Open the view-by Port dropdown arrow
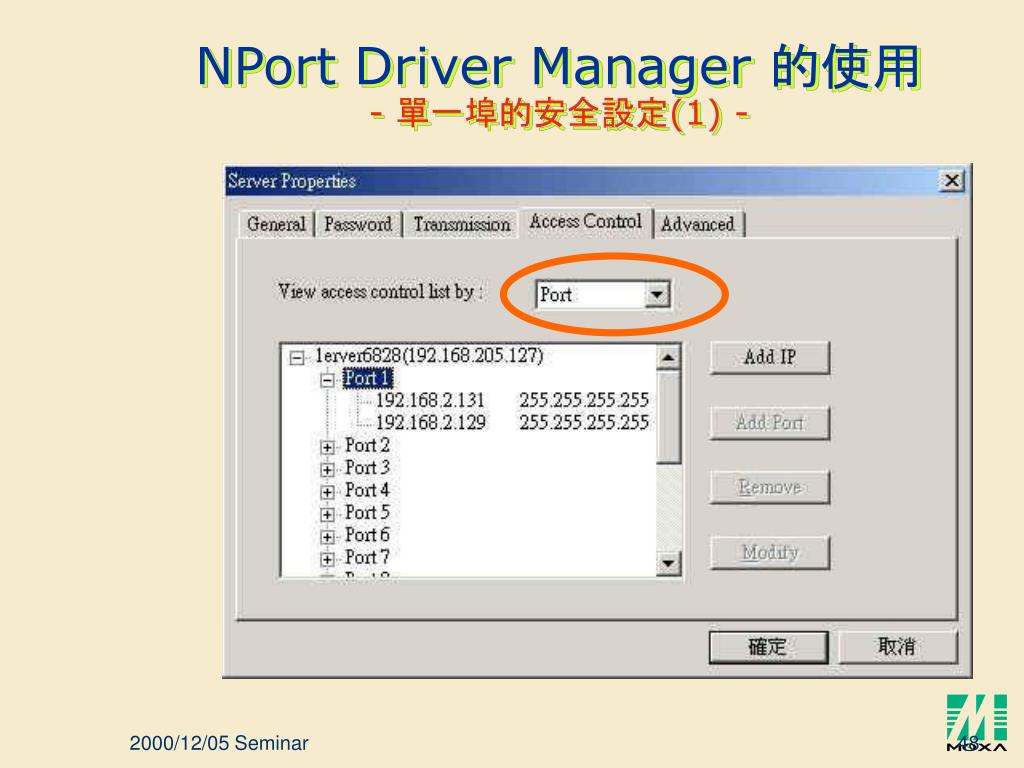Image resolution: width=1024 pixels, height=768 pixels. click(x=656, y=295)
